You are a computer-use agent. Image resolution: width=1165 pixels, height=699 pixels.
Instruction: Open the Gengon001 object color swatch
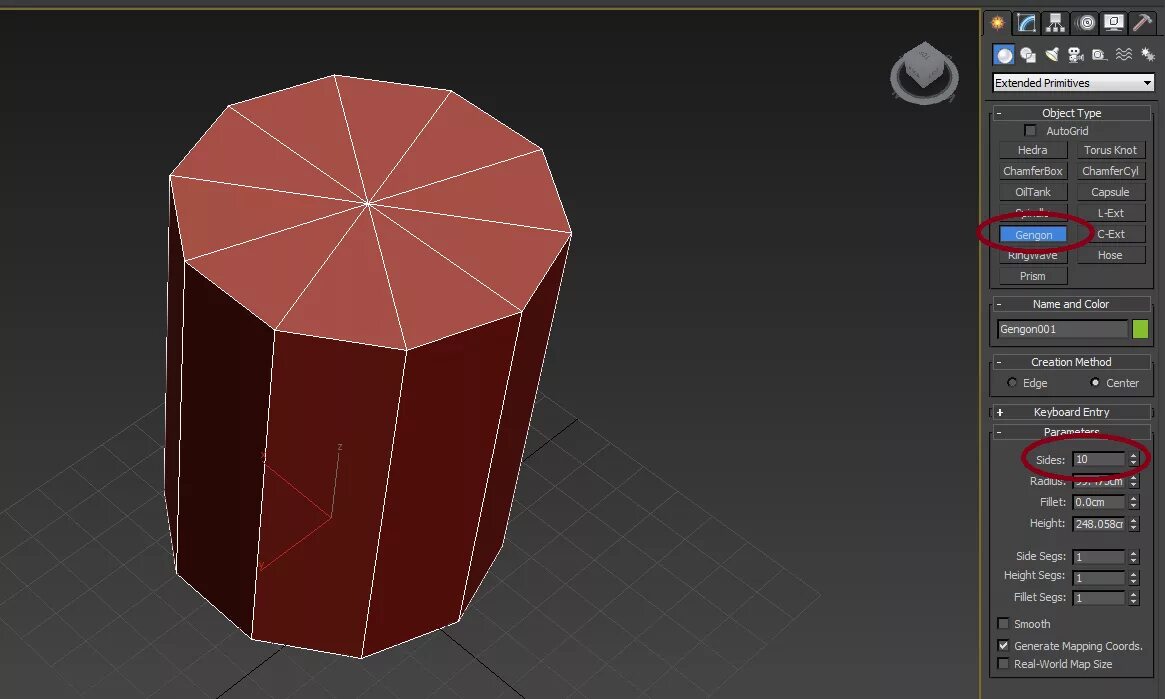(1142, 328)
